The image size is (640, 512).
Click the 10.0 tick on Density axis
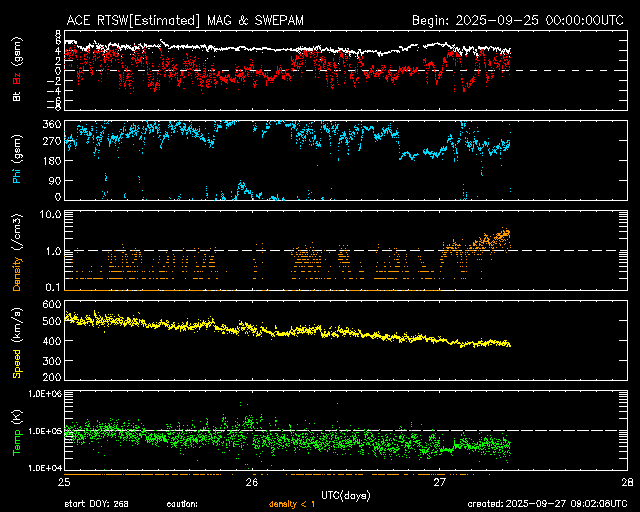(49, 214)
